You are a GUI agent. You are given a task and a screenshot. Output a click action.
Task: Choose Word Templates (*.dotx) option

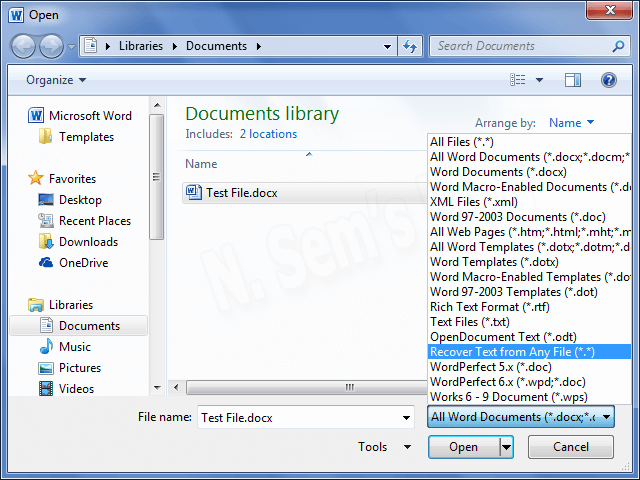pyautogui.click(x=529, y=262)
